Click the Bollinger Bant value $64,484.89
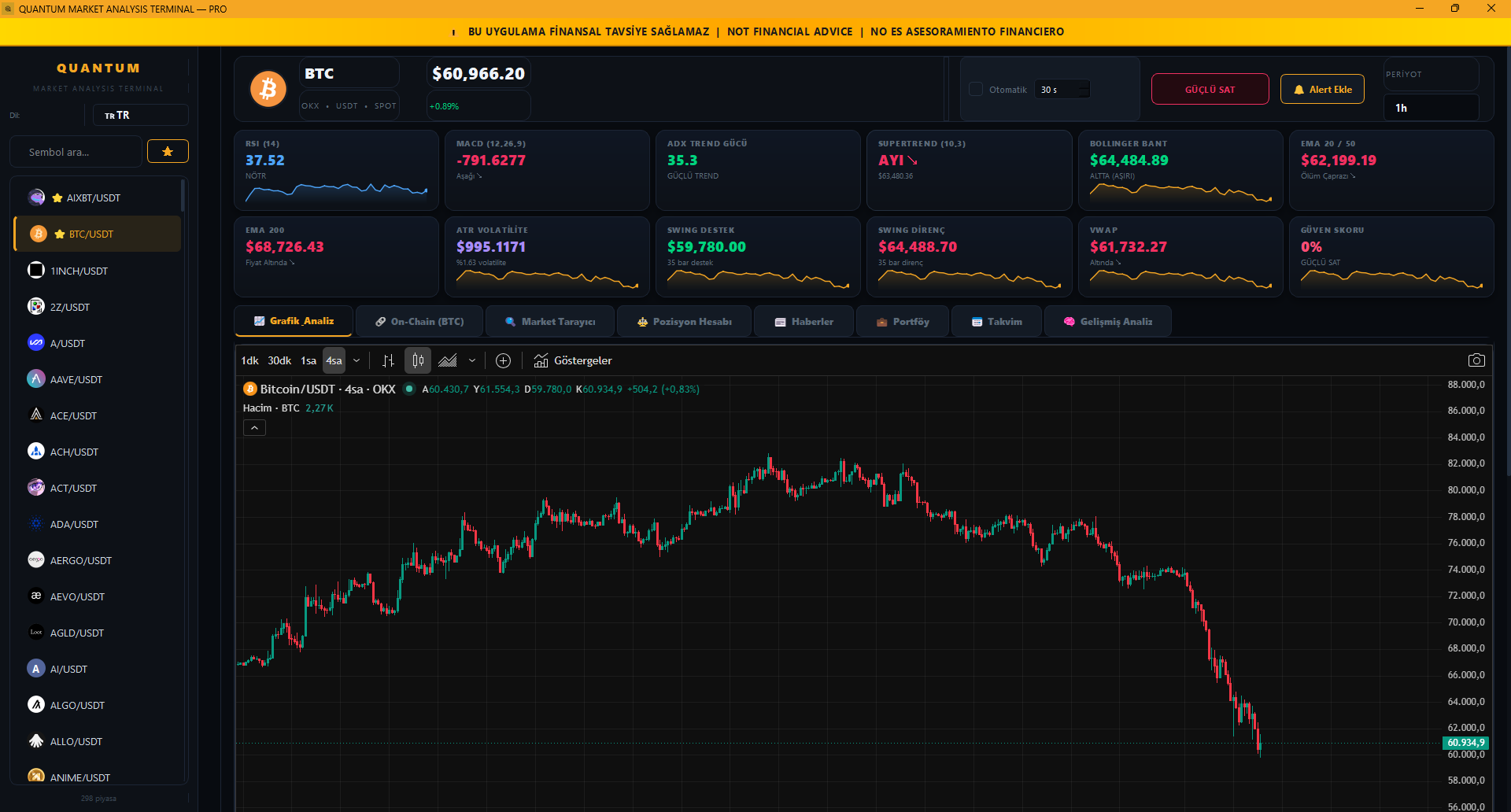 (1129, 160)
